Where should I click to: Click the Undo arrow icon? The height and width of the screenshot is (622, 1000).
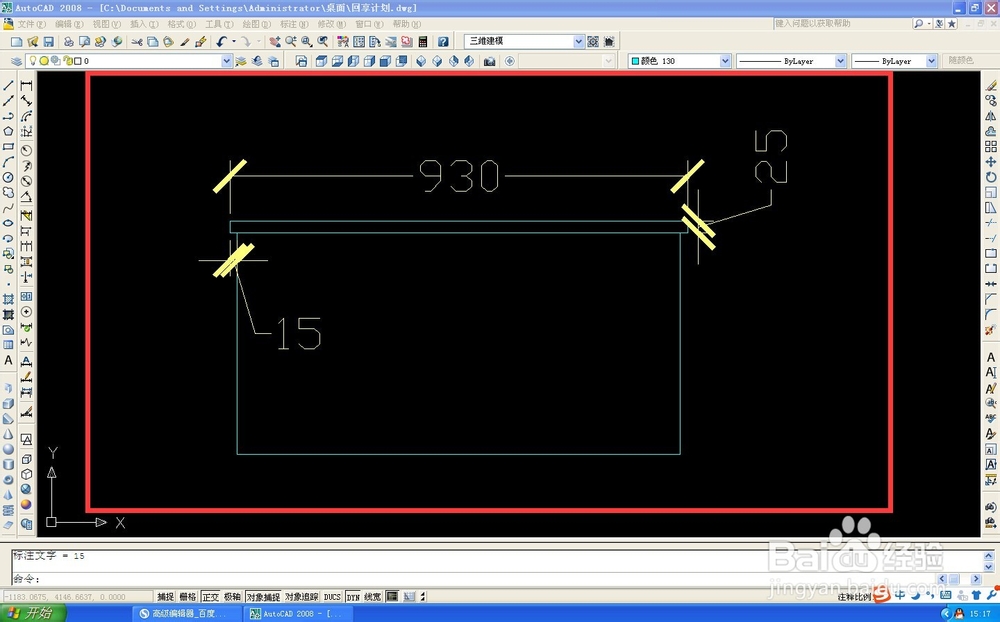221,42
